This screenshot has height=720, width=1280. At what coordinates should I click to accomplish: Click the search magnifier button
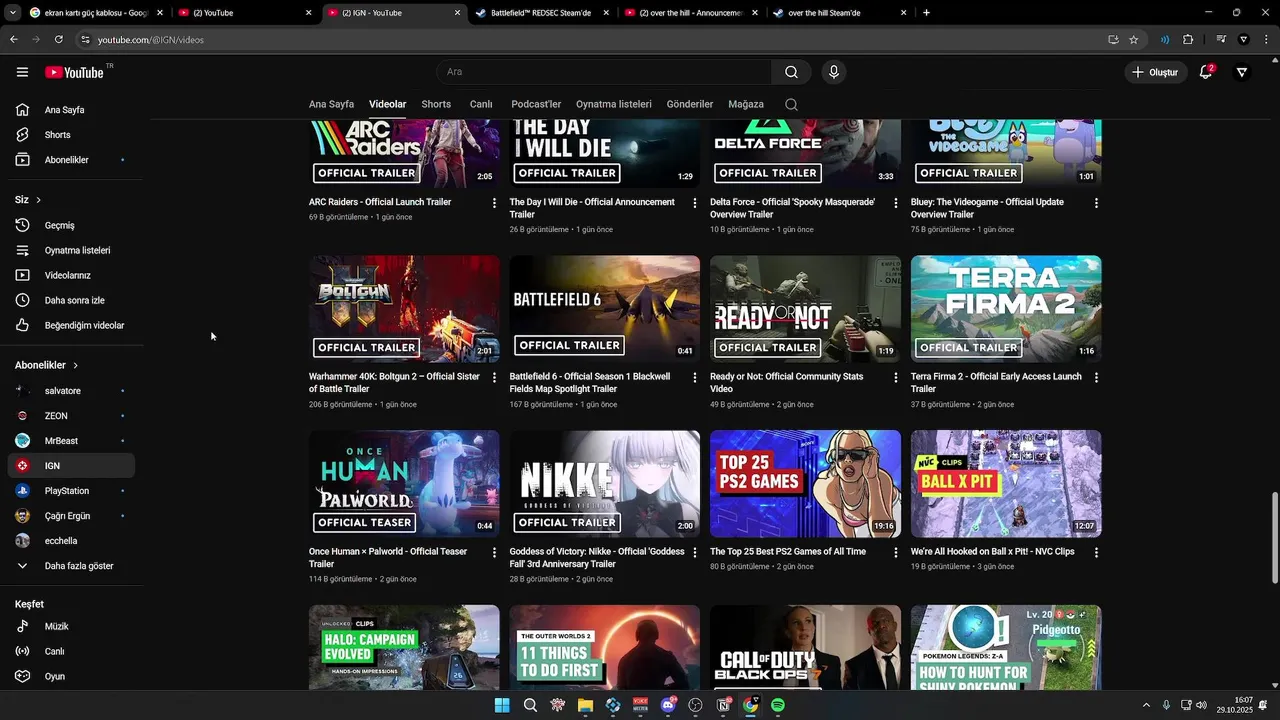pos(791,72)
